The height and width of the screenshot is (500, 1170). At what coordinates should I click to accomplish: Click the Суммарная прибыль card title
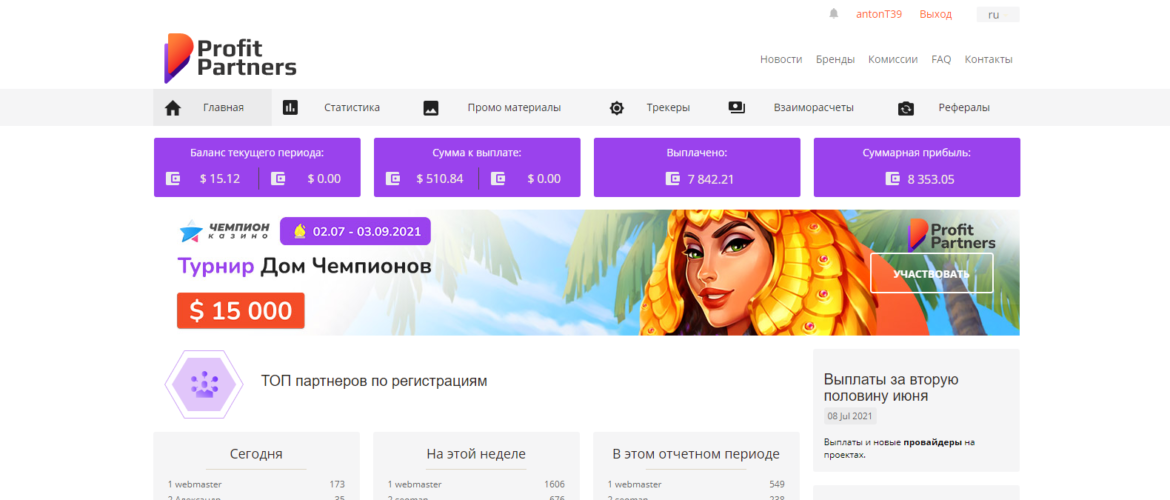(x=916, y=153)
